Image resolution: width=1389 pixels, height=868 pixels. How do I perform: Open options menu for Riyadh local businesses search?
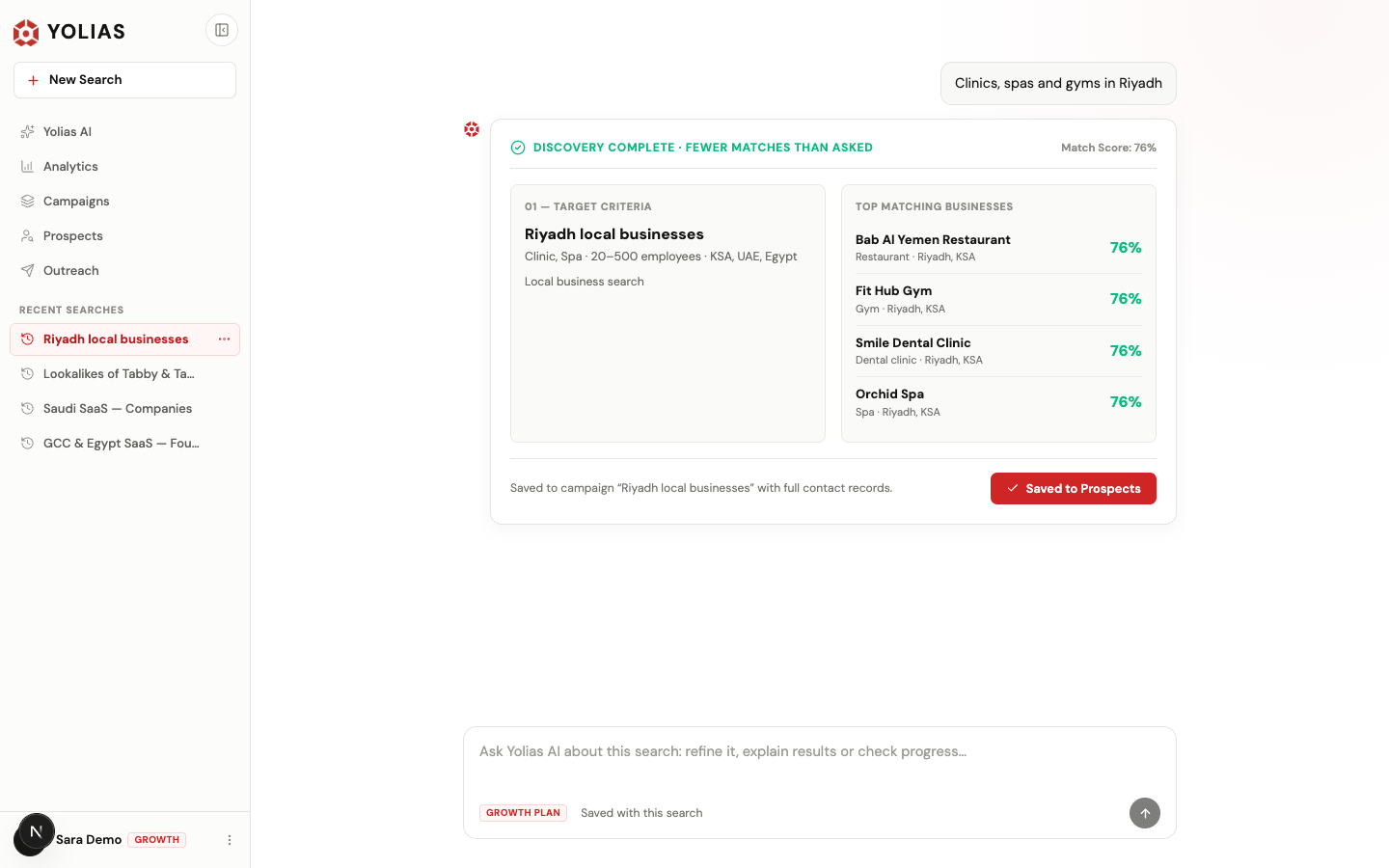224,339
